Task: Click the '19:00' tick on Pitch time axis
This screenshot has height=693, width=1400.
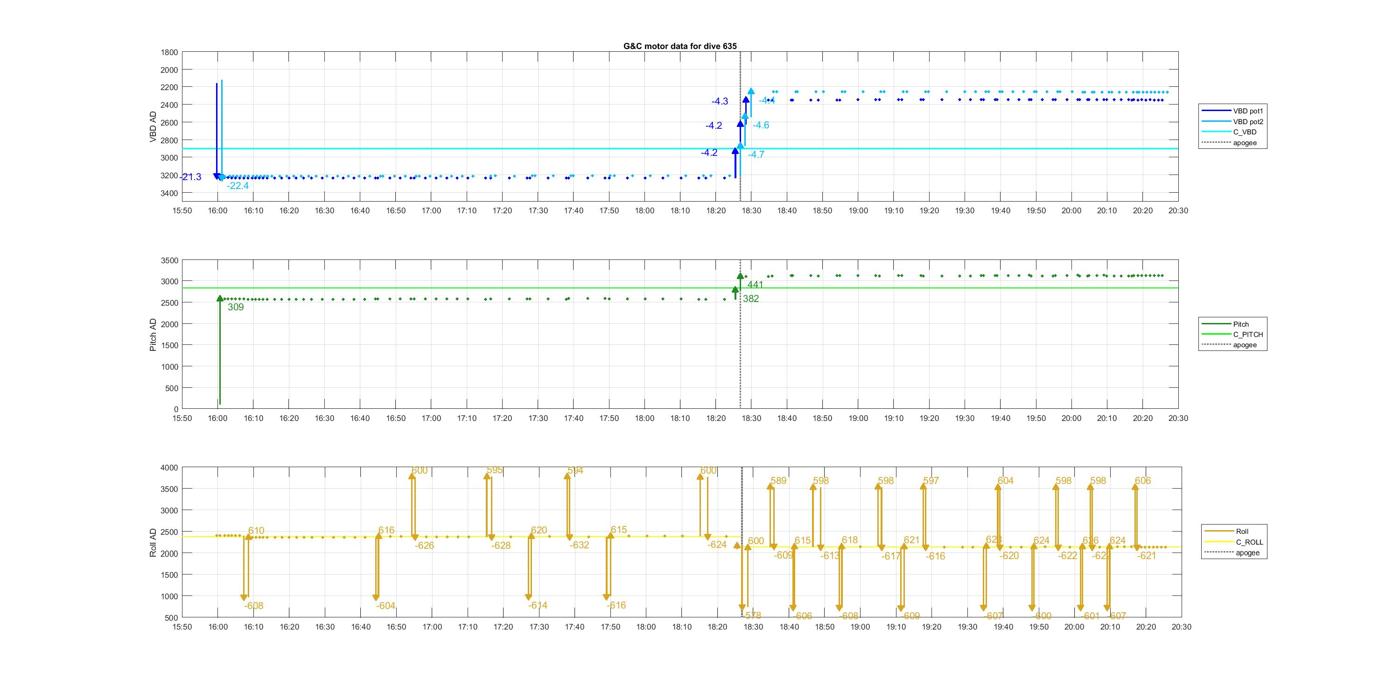Action: point(859,419)
